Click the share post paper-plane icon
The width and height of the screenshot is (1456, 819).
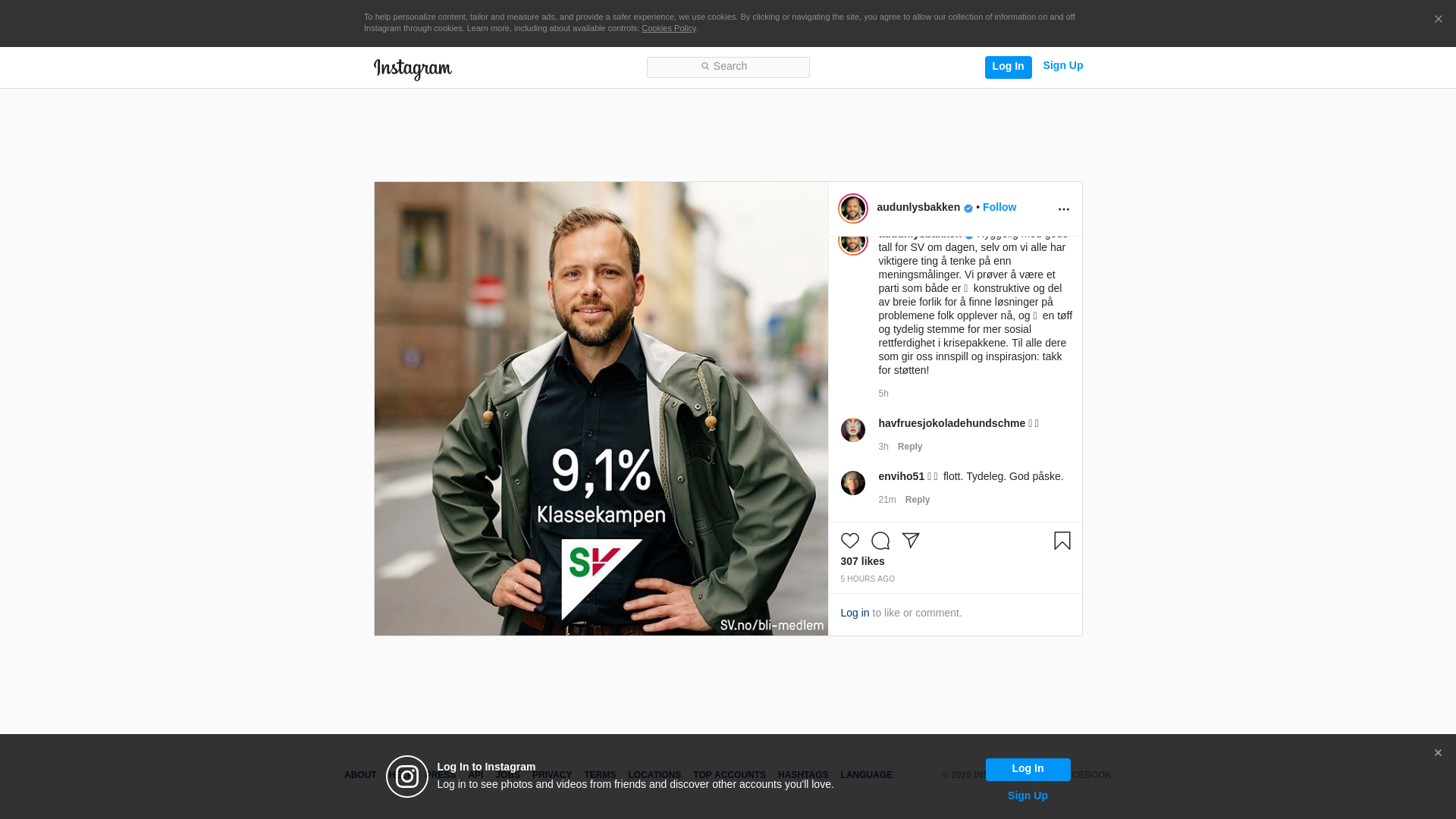(910, 541)
